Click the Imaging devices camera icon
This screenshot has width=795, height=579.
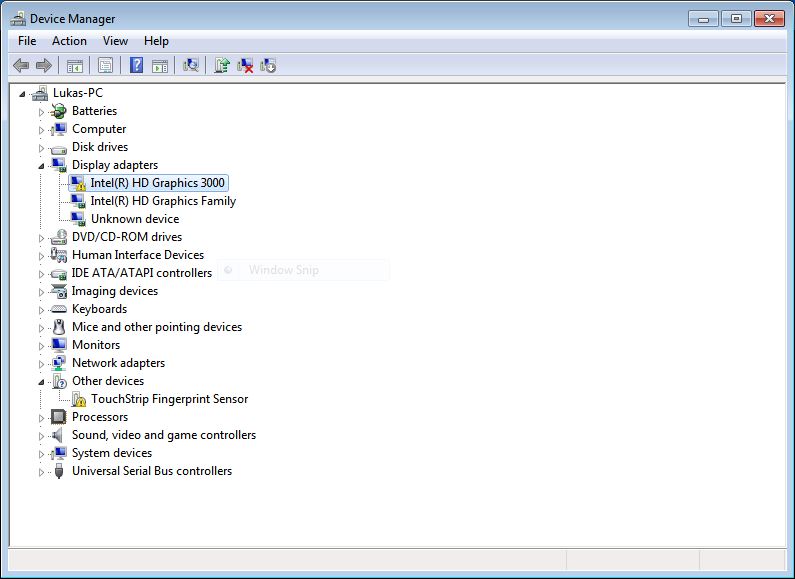59,291
